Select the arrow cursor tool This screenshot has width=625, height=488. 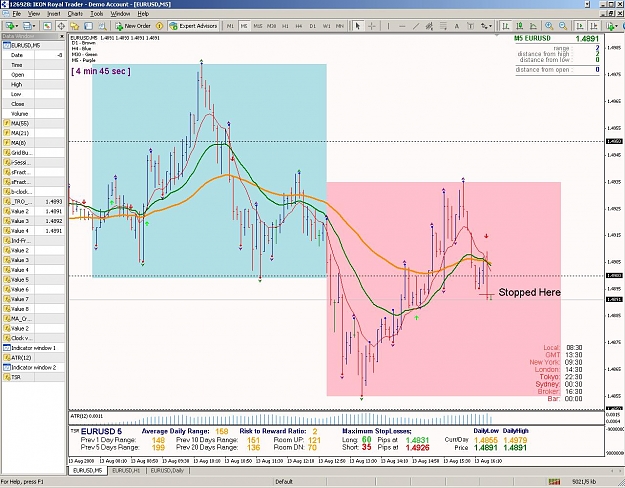click(358, 26)
